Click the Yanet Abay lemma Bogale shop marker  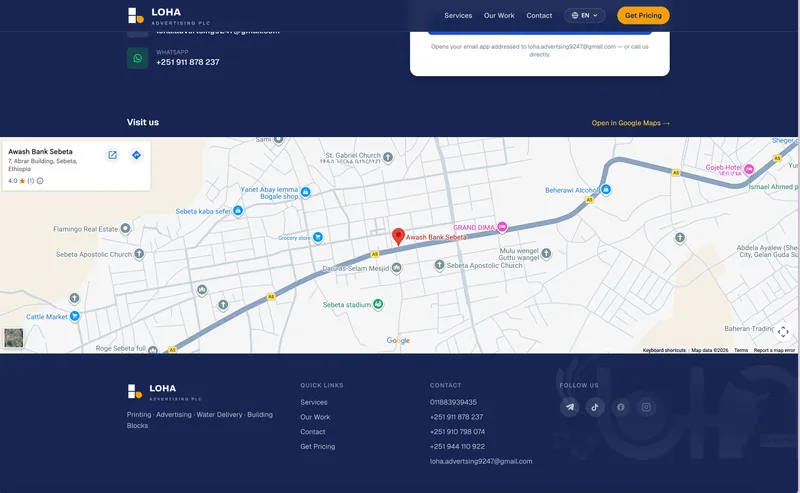306,192
